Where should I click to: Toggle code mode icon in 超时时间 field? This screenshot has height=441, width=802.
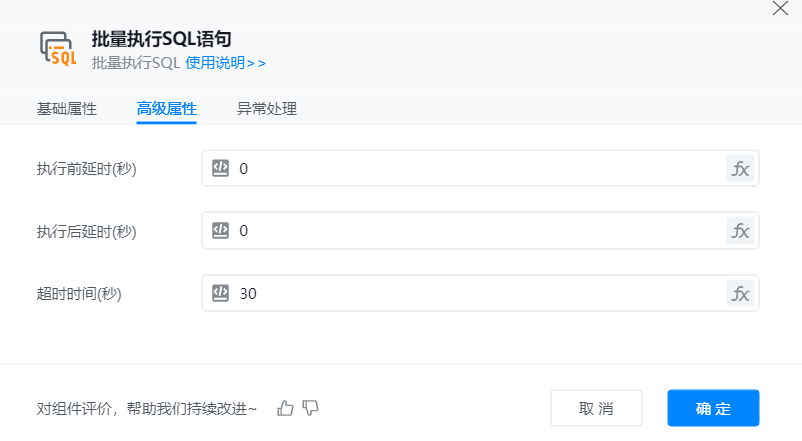coord(221,293)
